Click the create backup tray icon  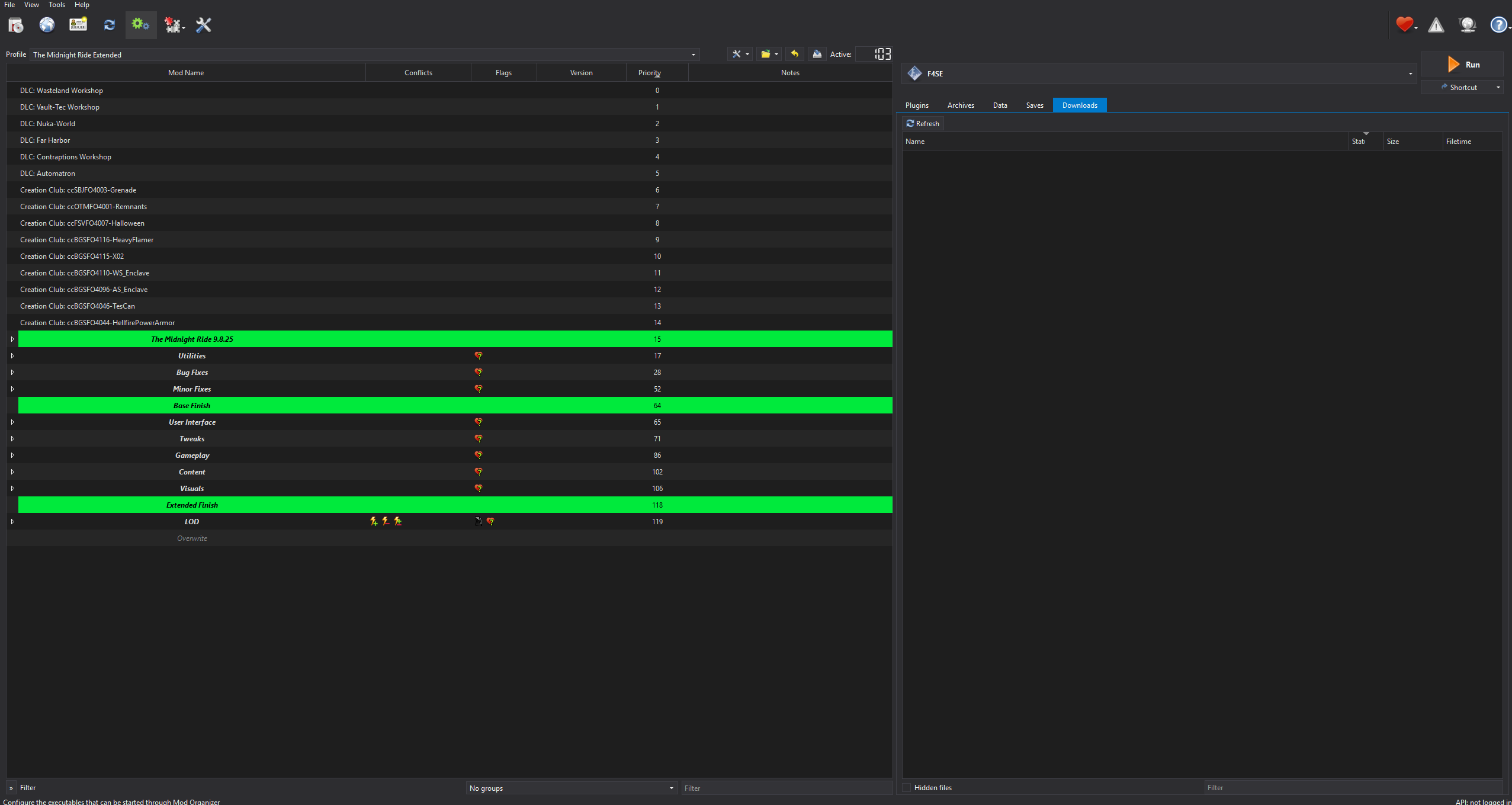(x=817, y=54)
